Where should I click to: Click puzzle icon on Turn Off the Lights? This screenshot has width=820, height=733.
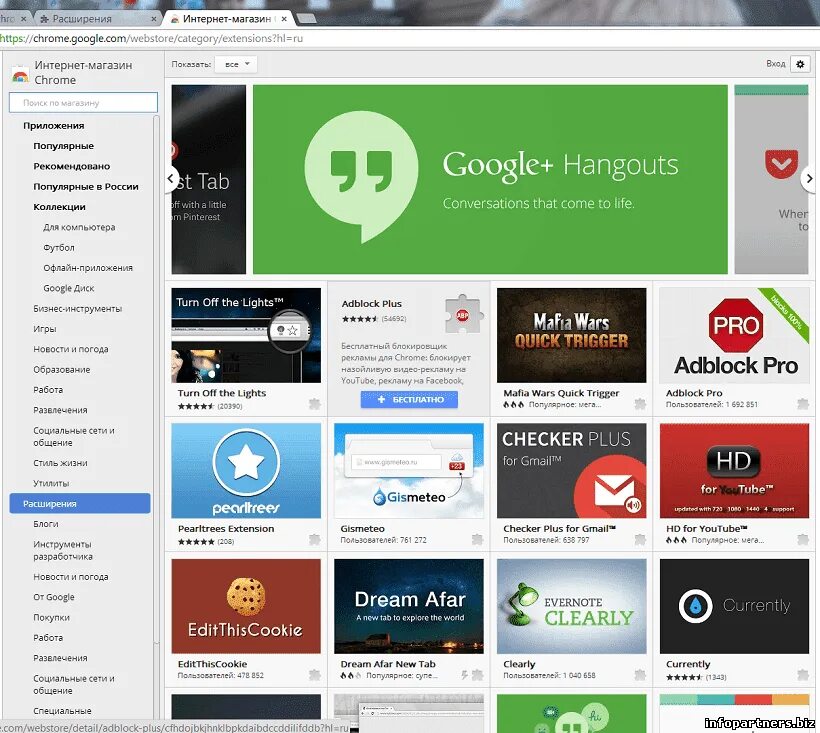314,404
